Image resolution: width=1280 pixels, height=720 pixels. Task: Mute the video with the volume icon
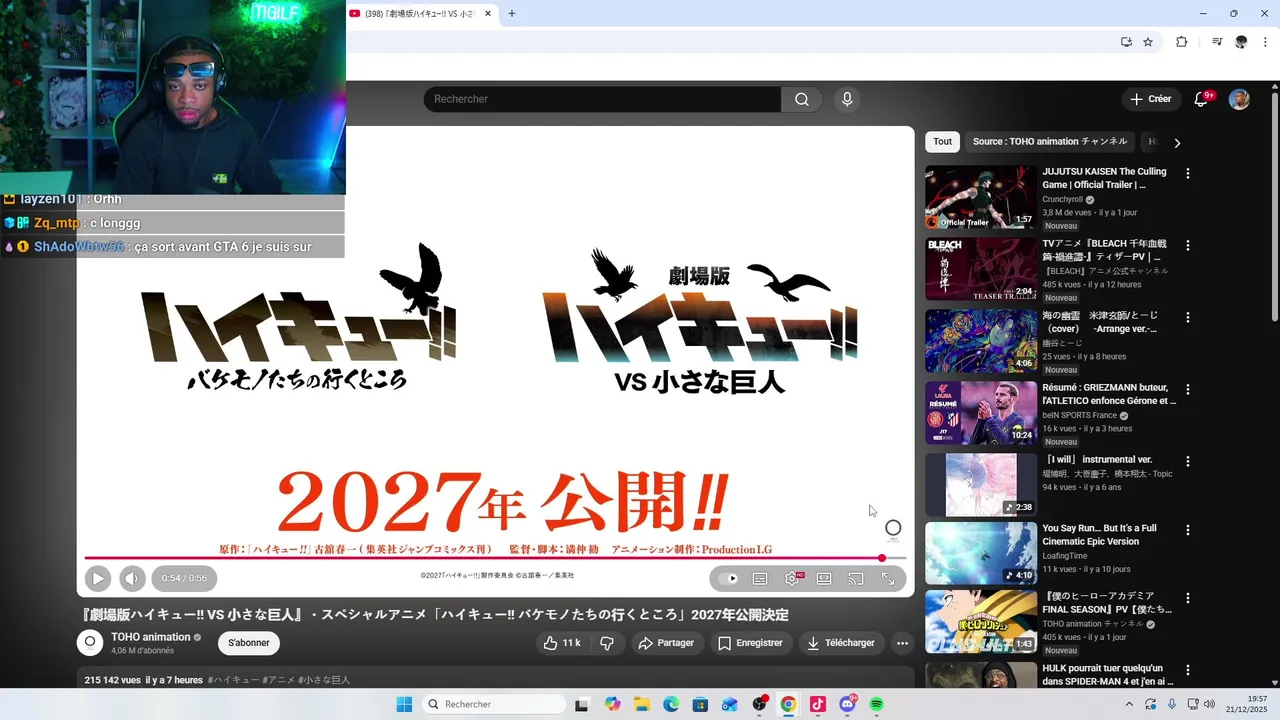pyautogui.click(x=132, y=578)
